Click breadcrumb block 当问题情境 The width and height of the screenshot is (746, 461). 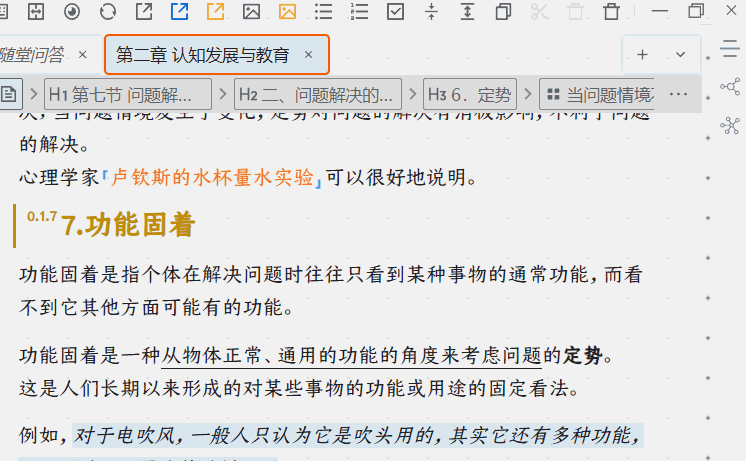597,95
